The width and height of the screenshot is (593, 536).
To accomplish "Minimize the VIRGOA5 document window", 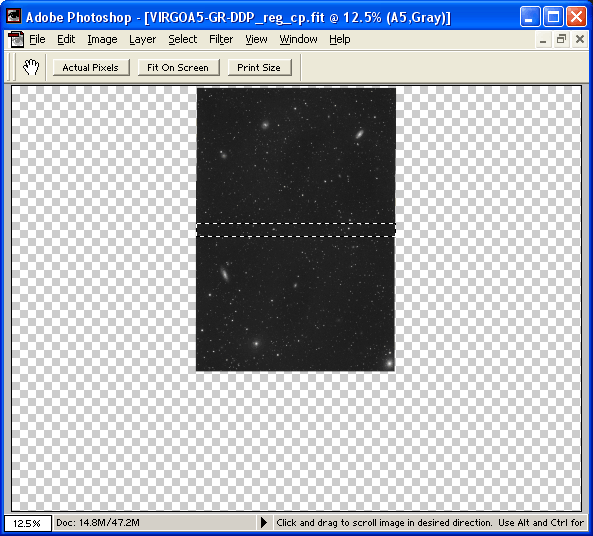I will click(543, 39).
